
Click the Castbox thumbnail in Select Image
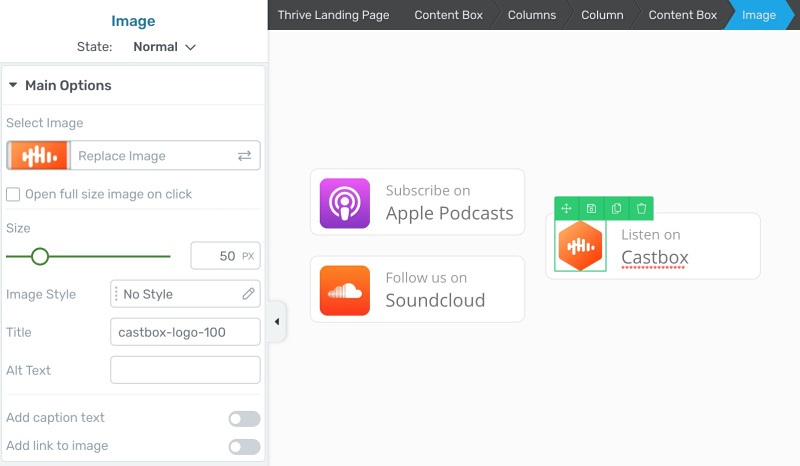click(x=38, y=156)
